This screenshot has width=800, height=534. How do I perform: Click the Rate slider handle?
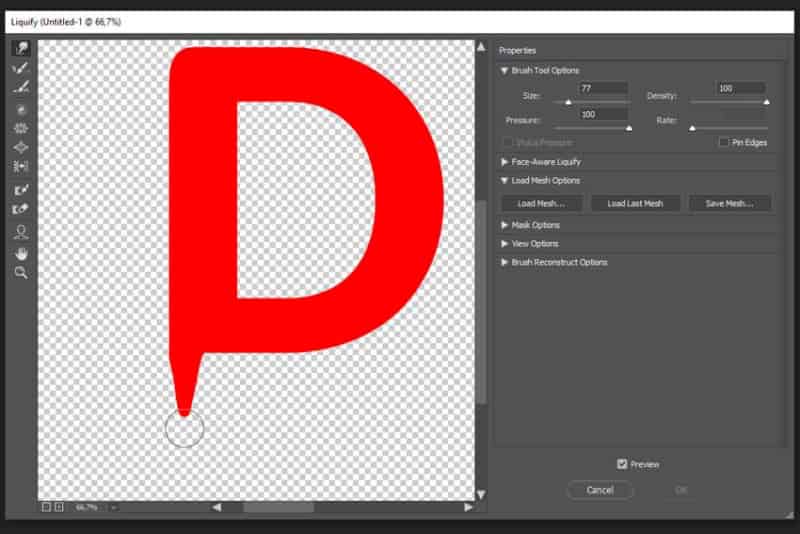click(692, 129)
